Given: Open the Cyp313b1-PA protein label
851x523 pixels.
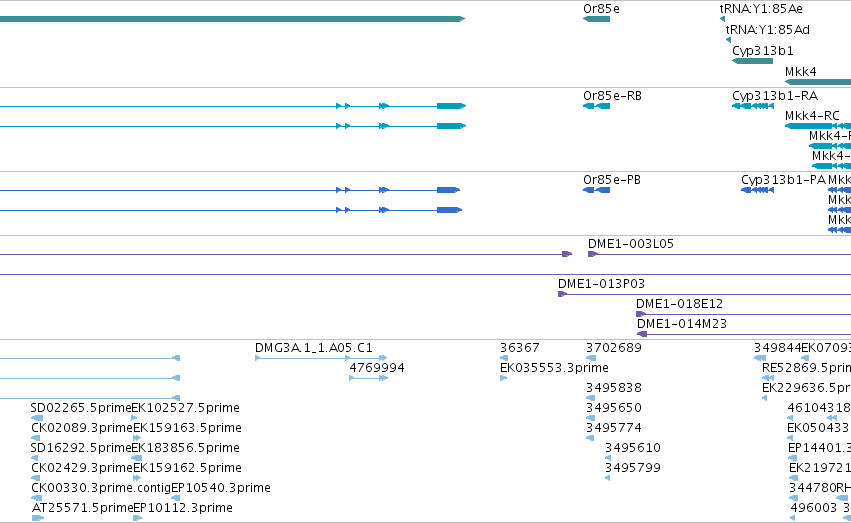Looking at the screenshot, I should [783, 180].
